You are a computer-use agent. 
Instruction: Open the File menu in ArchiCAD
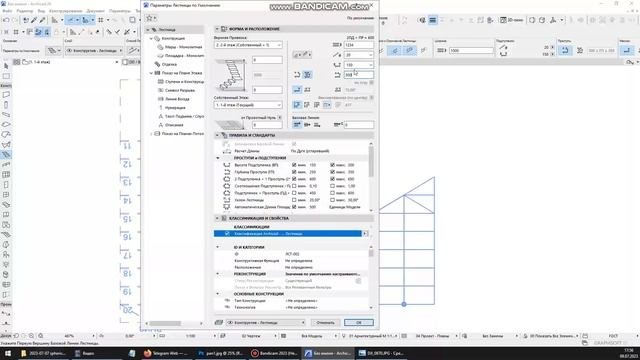point(7,11)
